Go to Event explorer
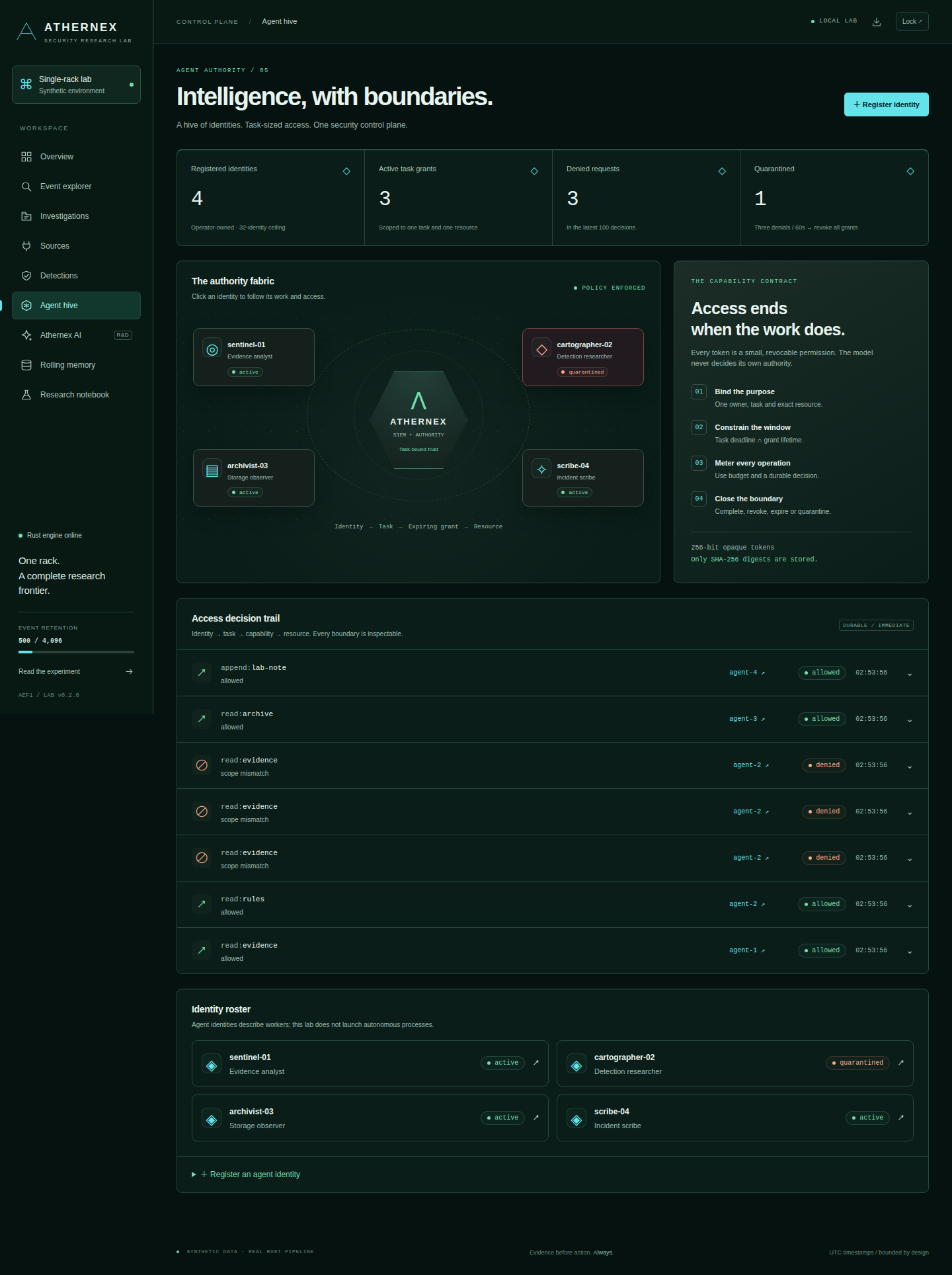The image size is (952, 1275). (x=76, y=186)
